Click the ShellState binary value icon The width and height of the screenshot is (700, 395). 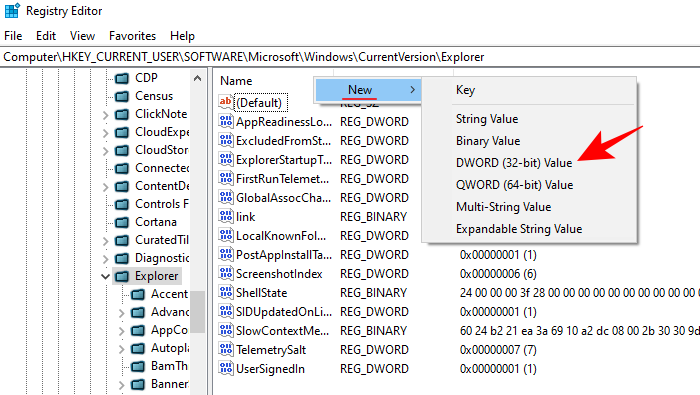point(225,292)
